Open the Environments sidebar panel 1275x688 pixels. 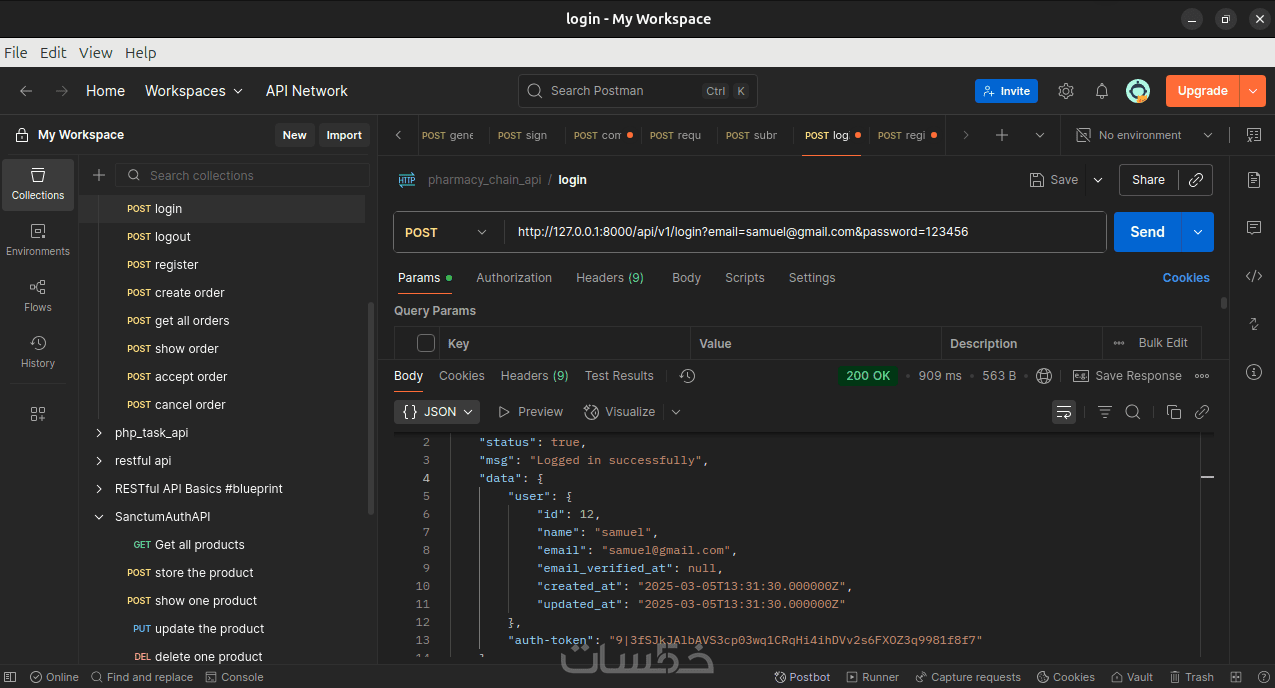pos(38,240)
